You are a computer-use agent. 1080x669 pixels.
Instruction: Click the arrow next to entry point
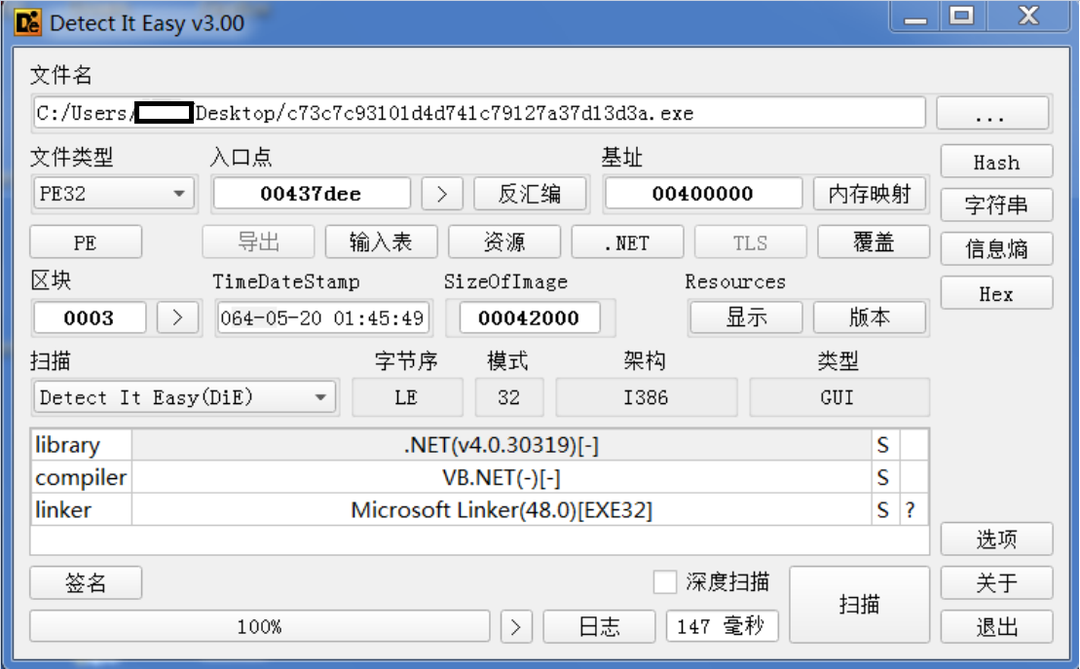(x=442, y=194)
